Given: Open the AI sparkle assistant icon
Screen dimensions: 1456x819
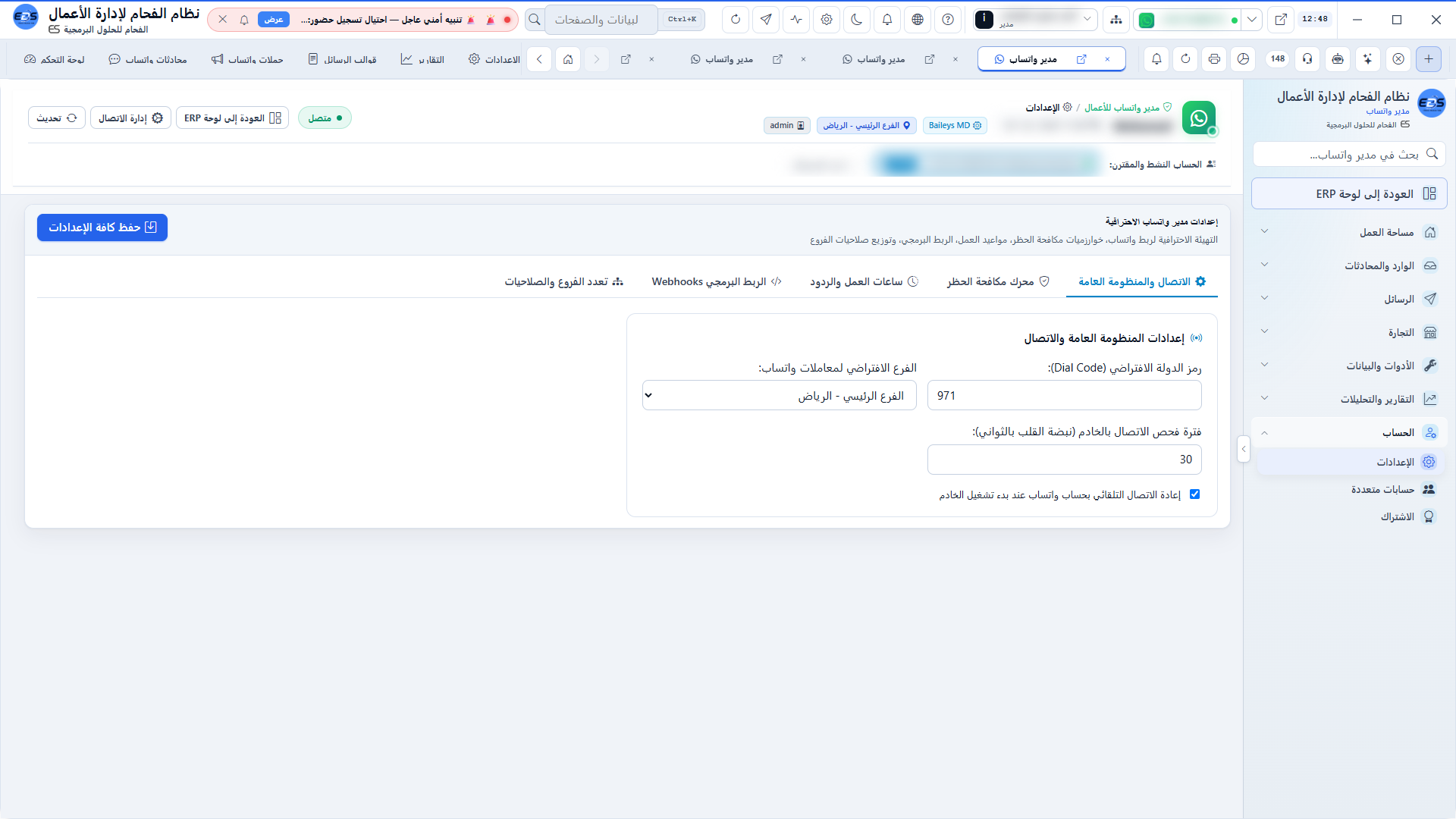Looking at the screenshot, I should pyautogui.click(x=1368, y=58).
